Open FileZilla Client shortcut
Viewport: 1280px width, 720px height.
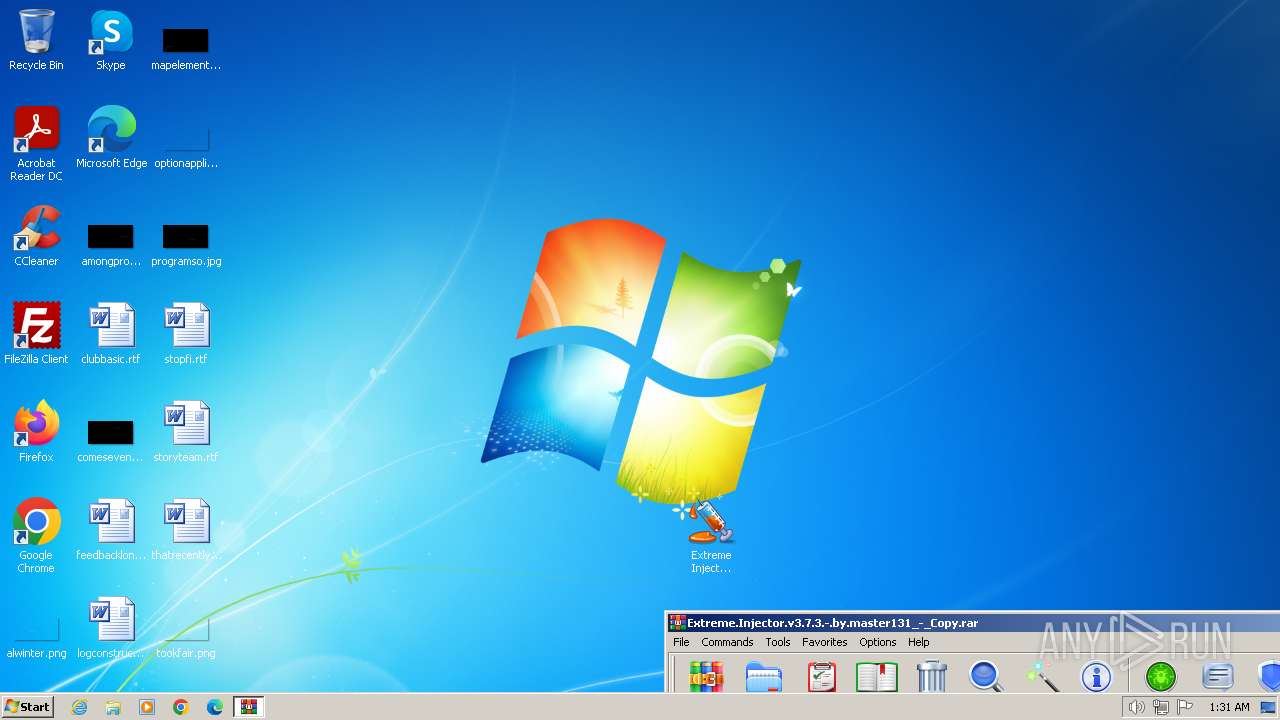pyautogui.click(x=36, y=333)
